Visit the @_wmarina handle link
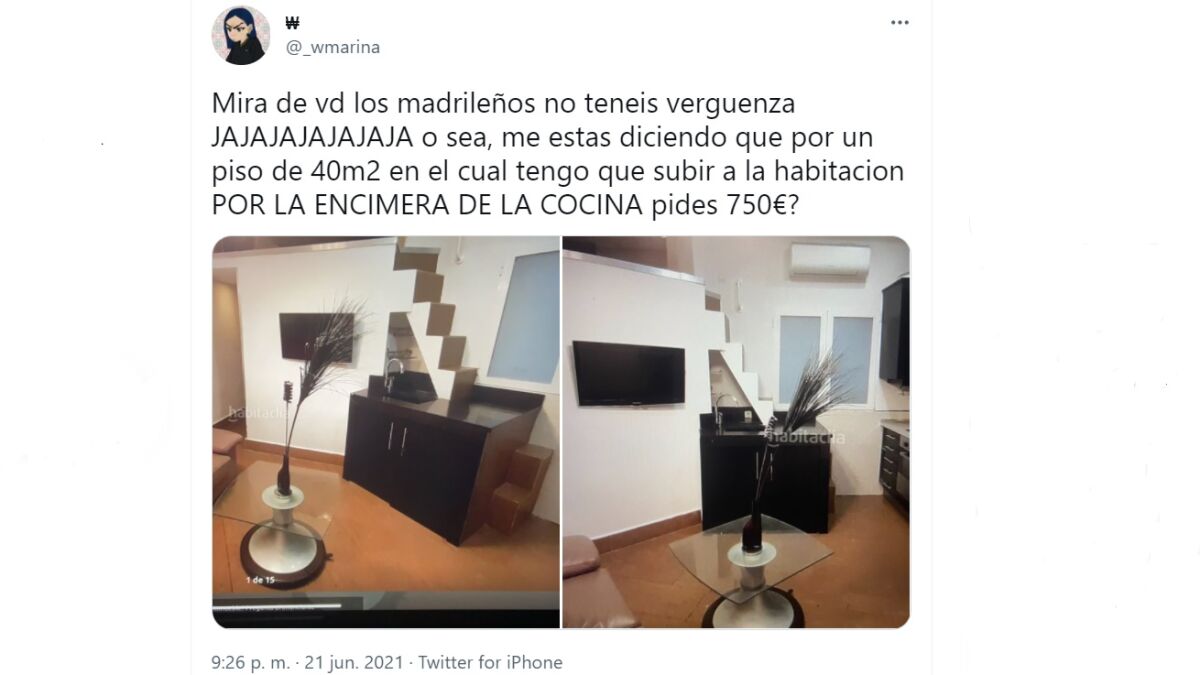Image resolution: width=1200 pixels, height=675 pixels. pos(333,47)
